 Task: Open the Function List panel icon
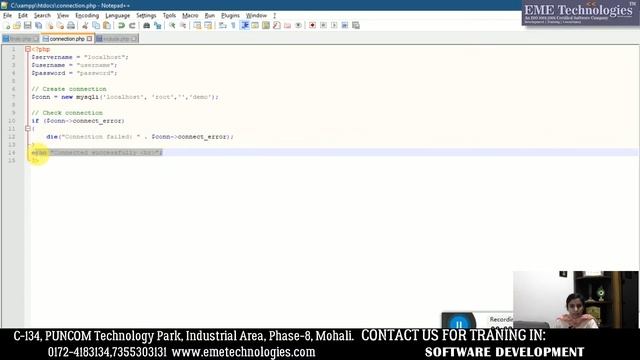tap(277, 25)
